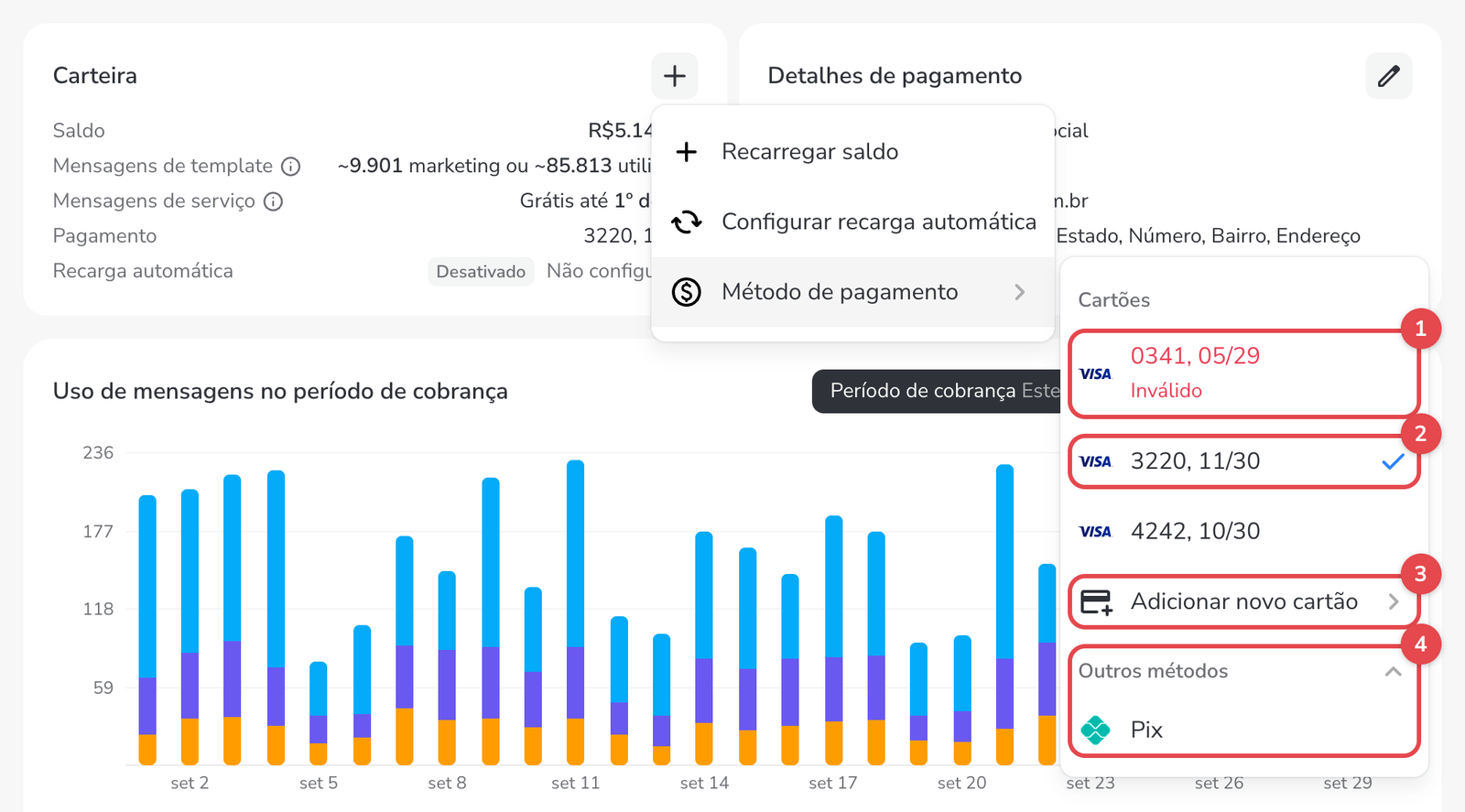The height and width of the screenshot is (812, 1465).
Task: Click 'Uso de mensagens no período de cobrança' heading
Action: 280,391
